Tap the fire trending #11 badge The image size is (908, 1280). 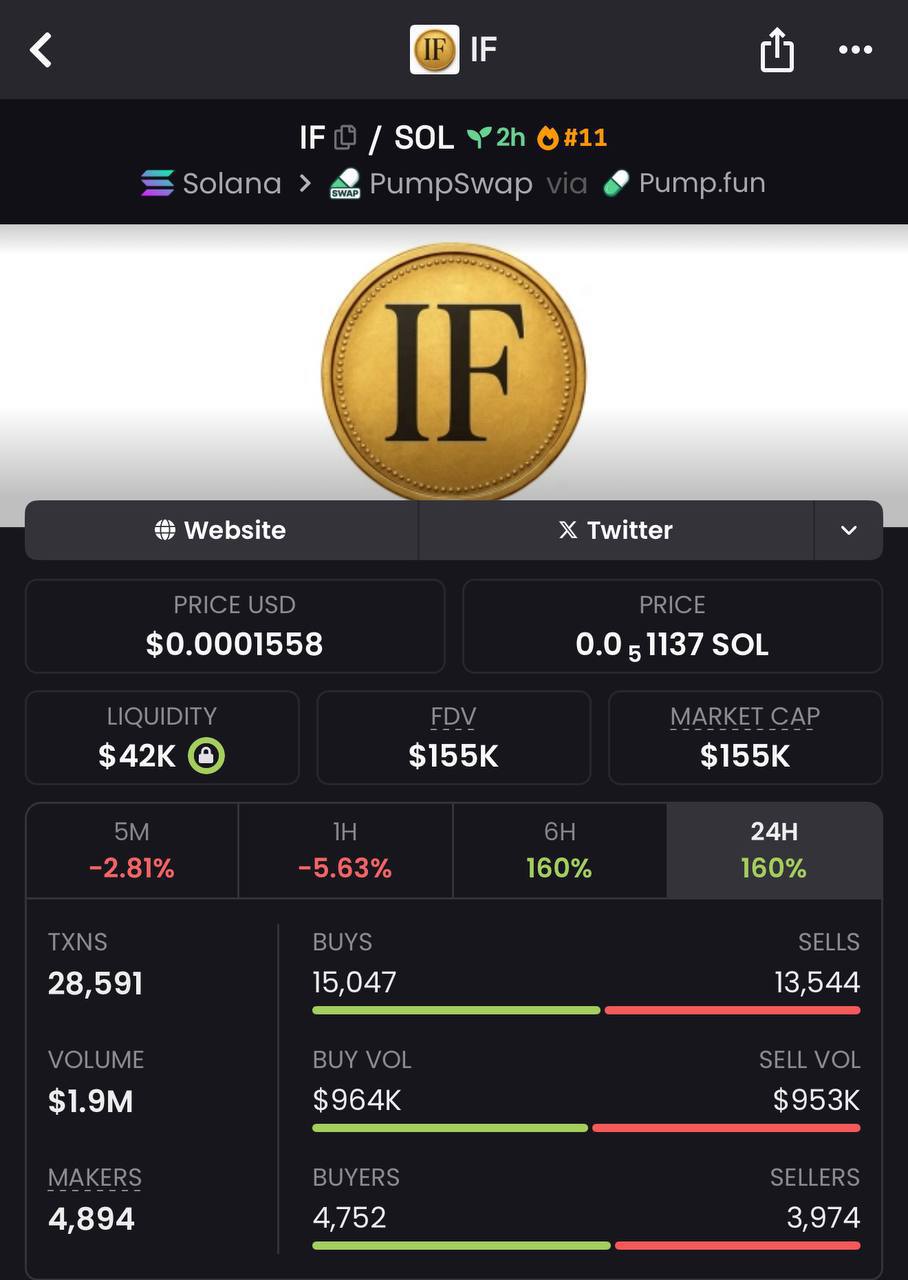[x=572, y=137]
